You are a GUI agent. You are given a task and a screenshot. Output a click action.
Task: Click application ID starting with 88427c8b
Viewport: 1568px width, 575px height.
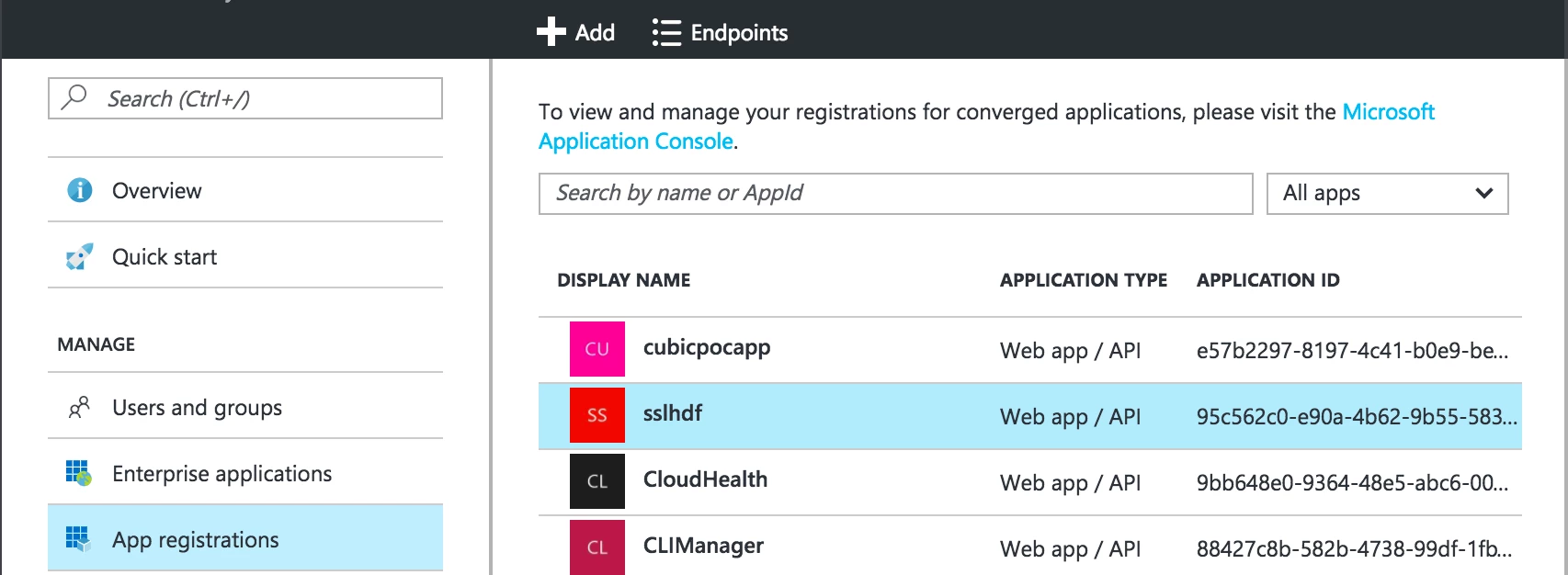click(x=1354, y=549)
